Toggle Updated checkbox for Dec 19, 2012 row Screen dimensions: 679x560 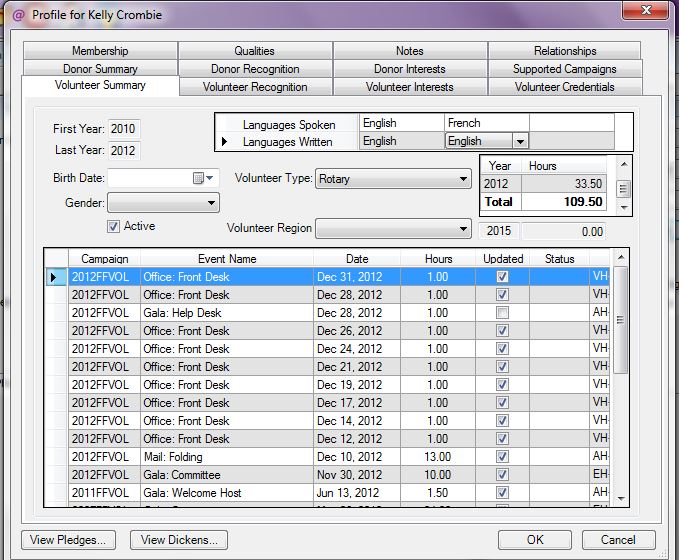click(x=502, y=385)
